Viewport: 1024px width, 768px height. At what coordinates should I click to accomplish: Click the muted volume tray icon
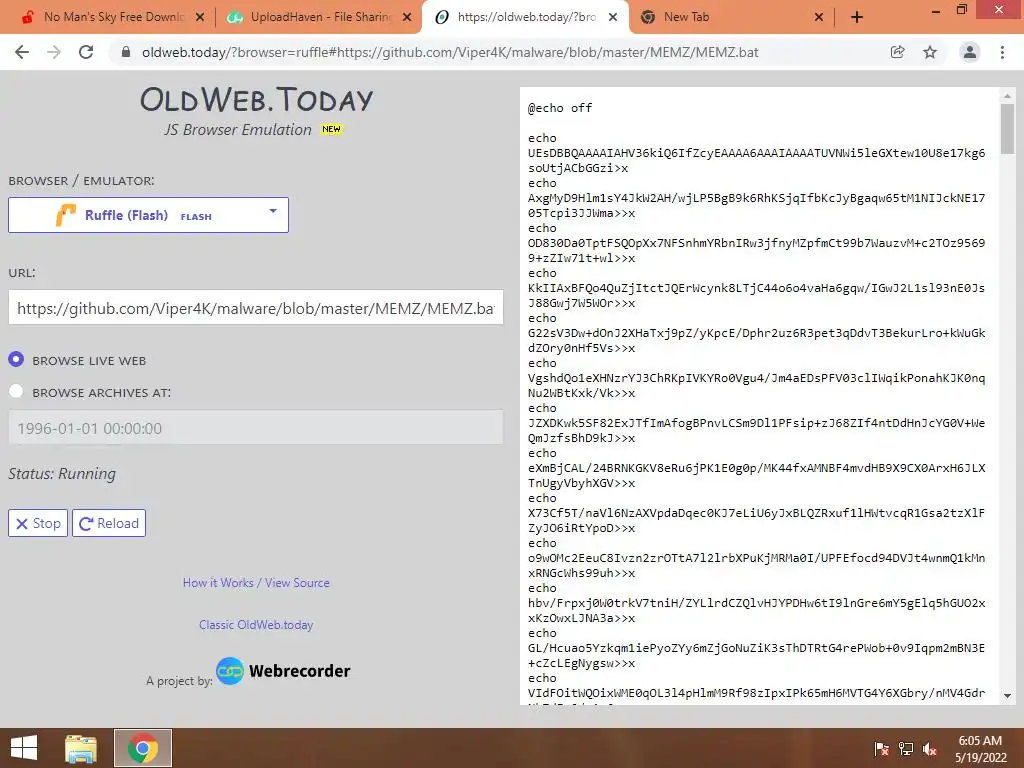[x=930, y=749]
